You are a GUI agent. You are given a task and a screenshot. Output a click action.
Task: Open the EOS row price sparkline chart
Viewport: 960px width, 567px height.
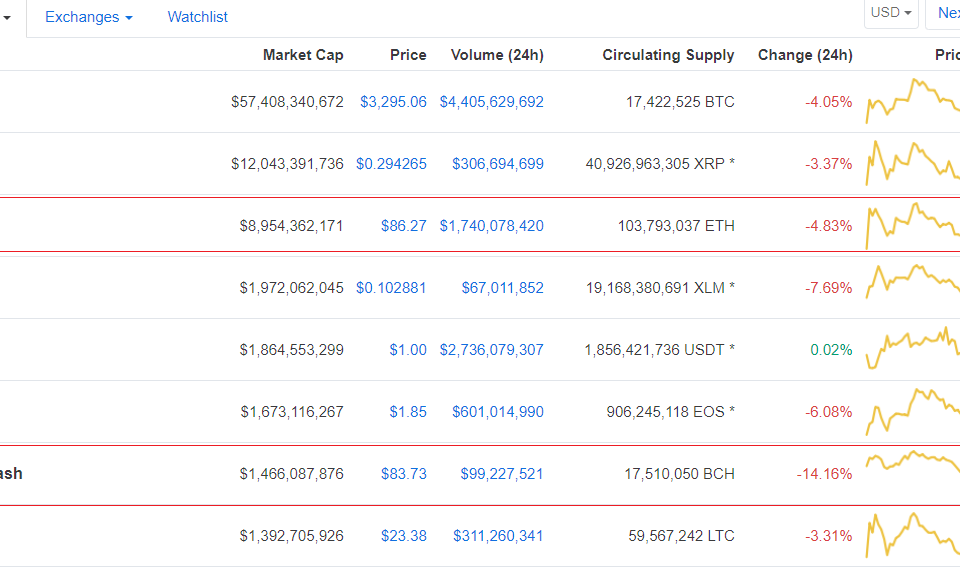coord(913,411)
